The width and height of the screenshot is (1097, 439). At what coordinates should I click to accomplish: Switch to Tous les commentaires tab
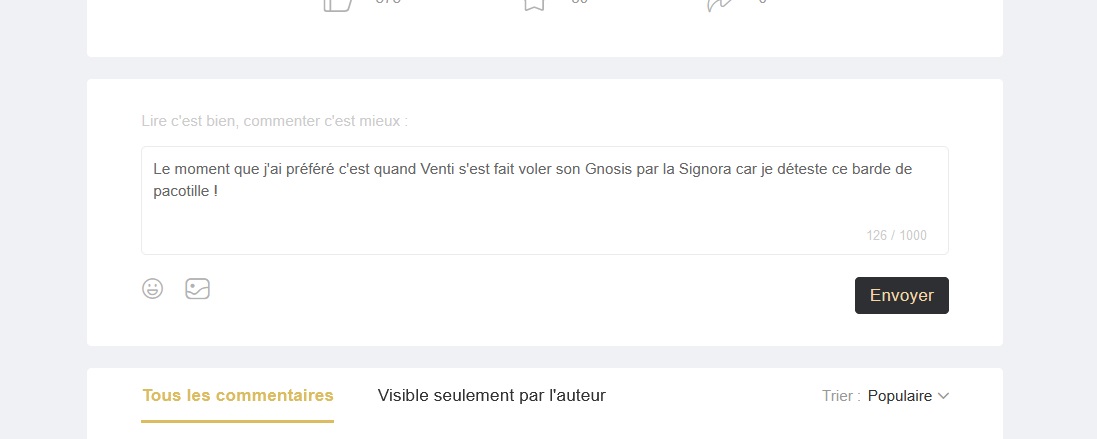coord(238,396)
